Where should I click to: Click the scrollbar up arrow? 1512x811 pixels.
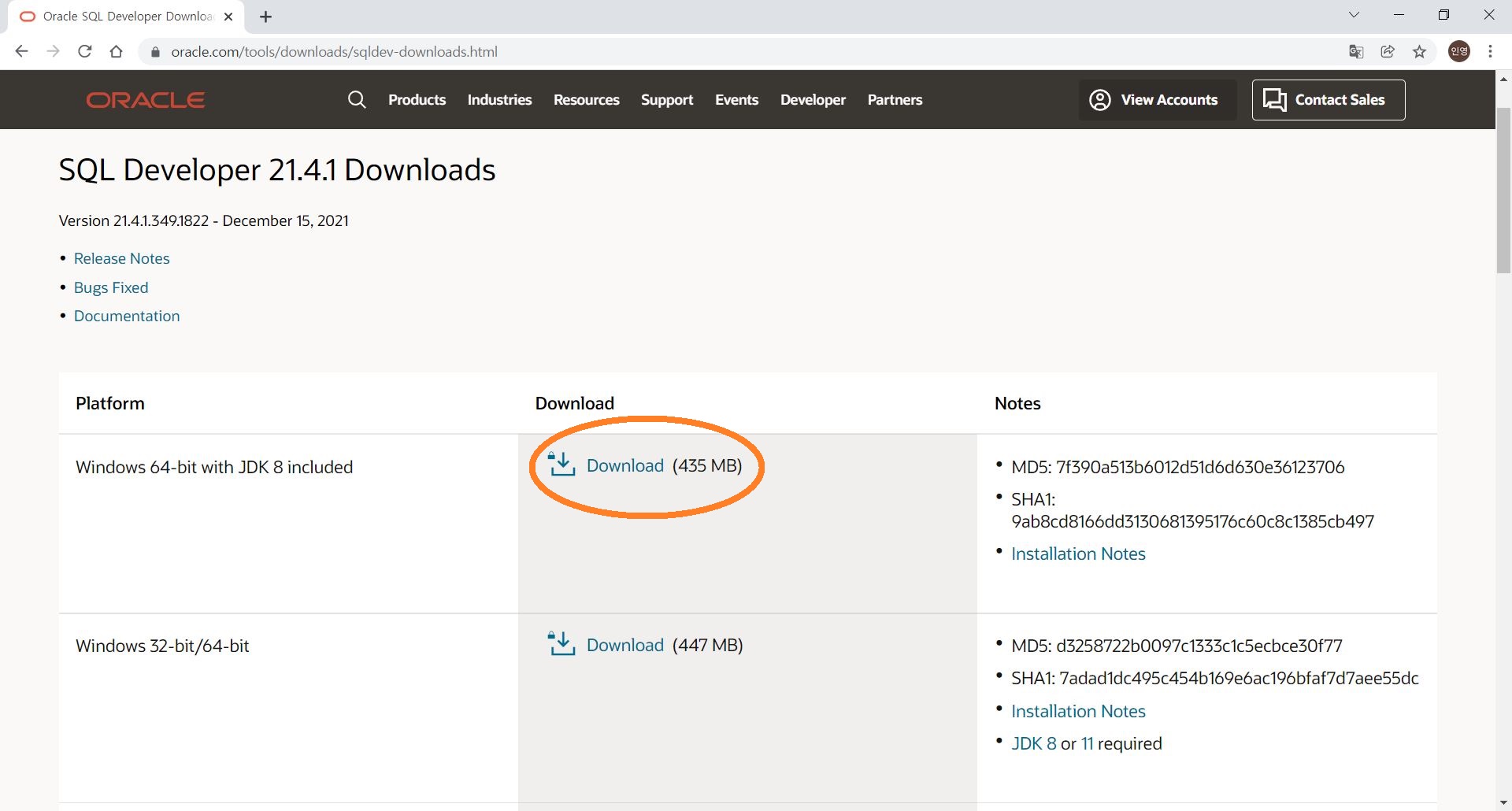(x=1503, y=79)
